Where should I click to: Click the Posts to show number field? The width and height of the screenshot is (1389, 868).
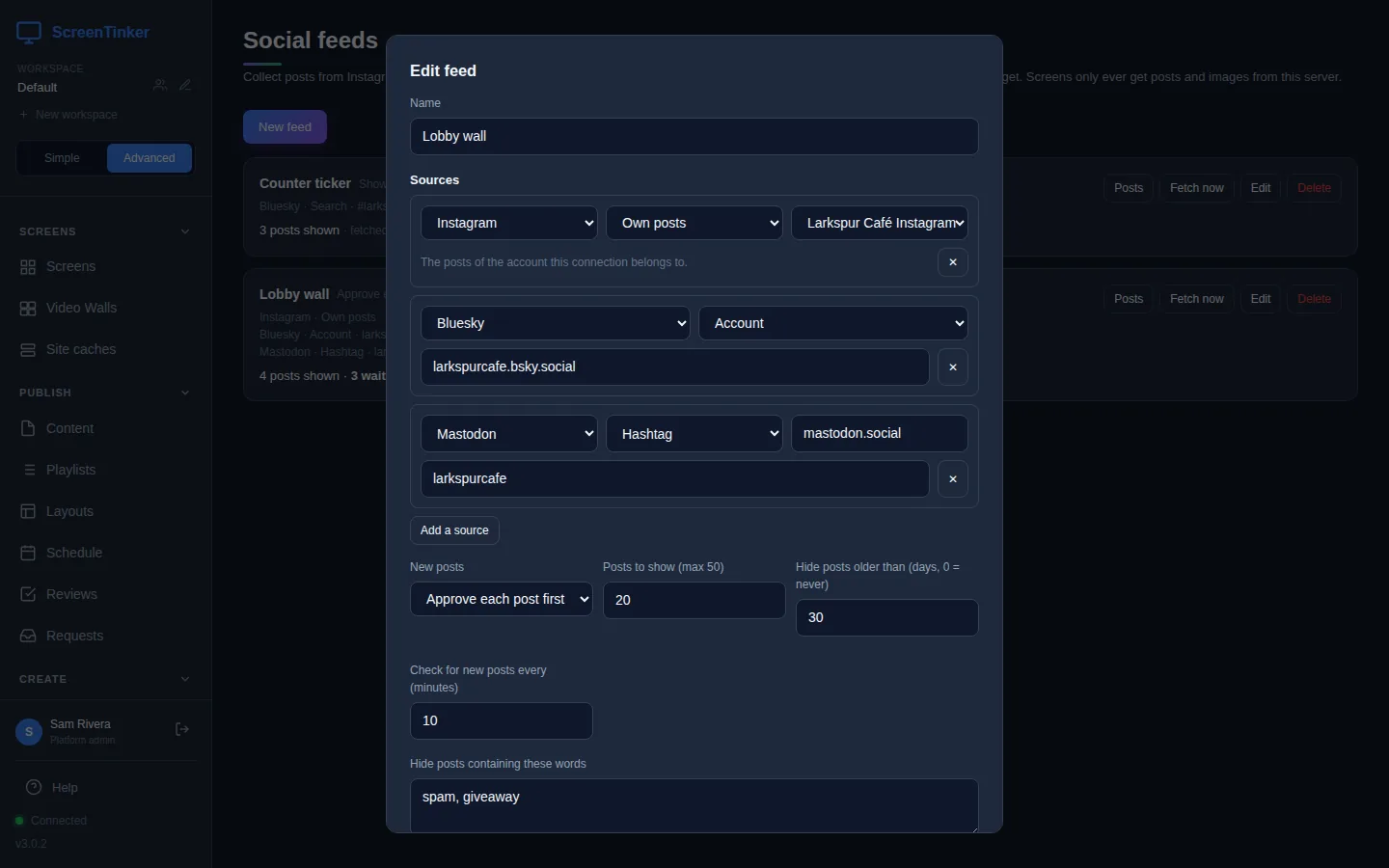694,600
